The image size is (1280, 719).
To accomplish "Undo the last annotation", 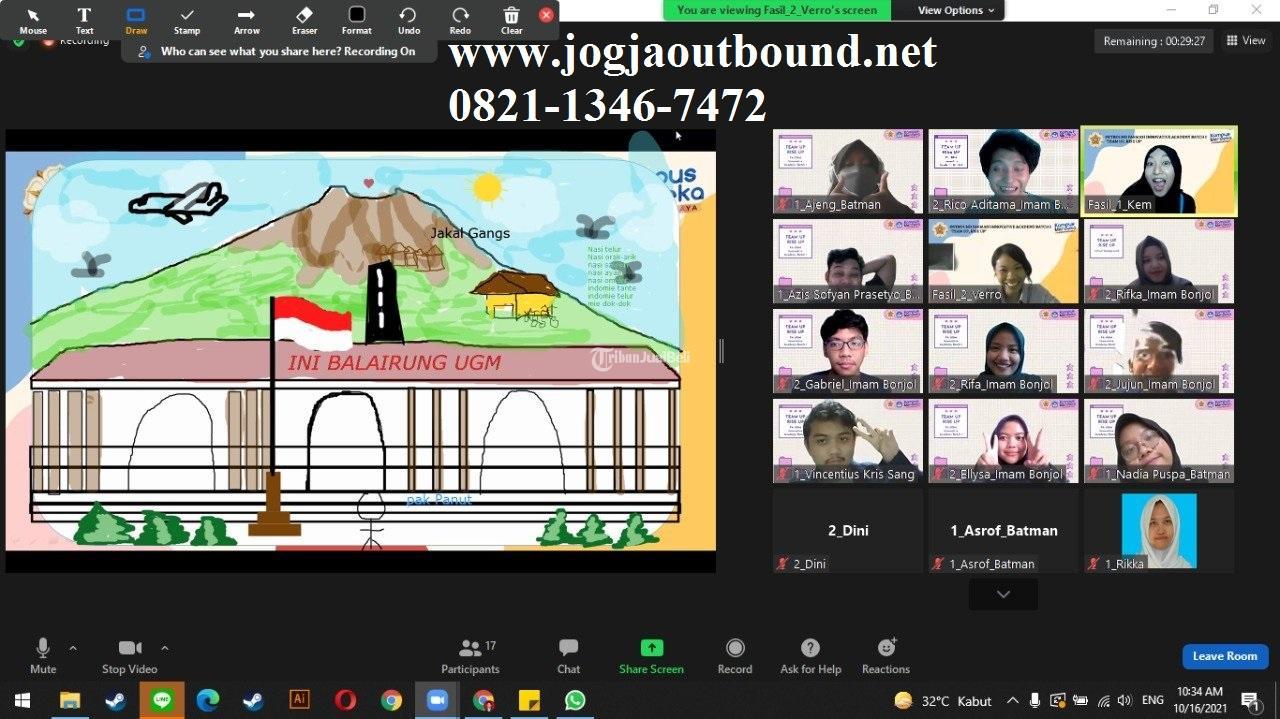I will tap(408, 20).
